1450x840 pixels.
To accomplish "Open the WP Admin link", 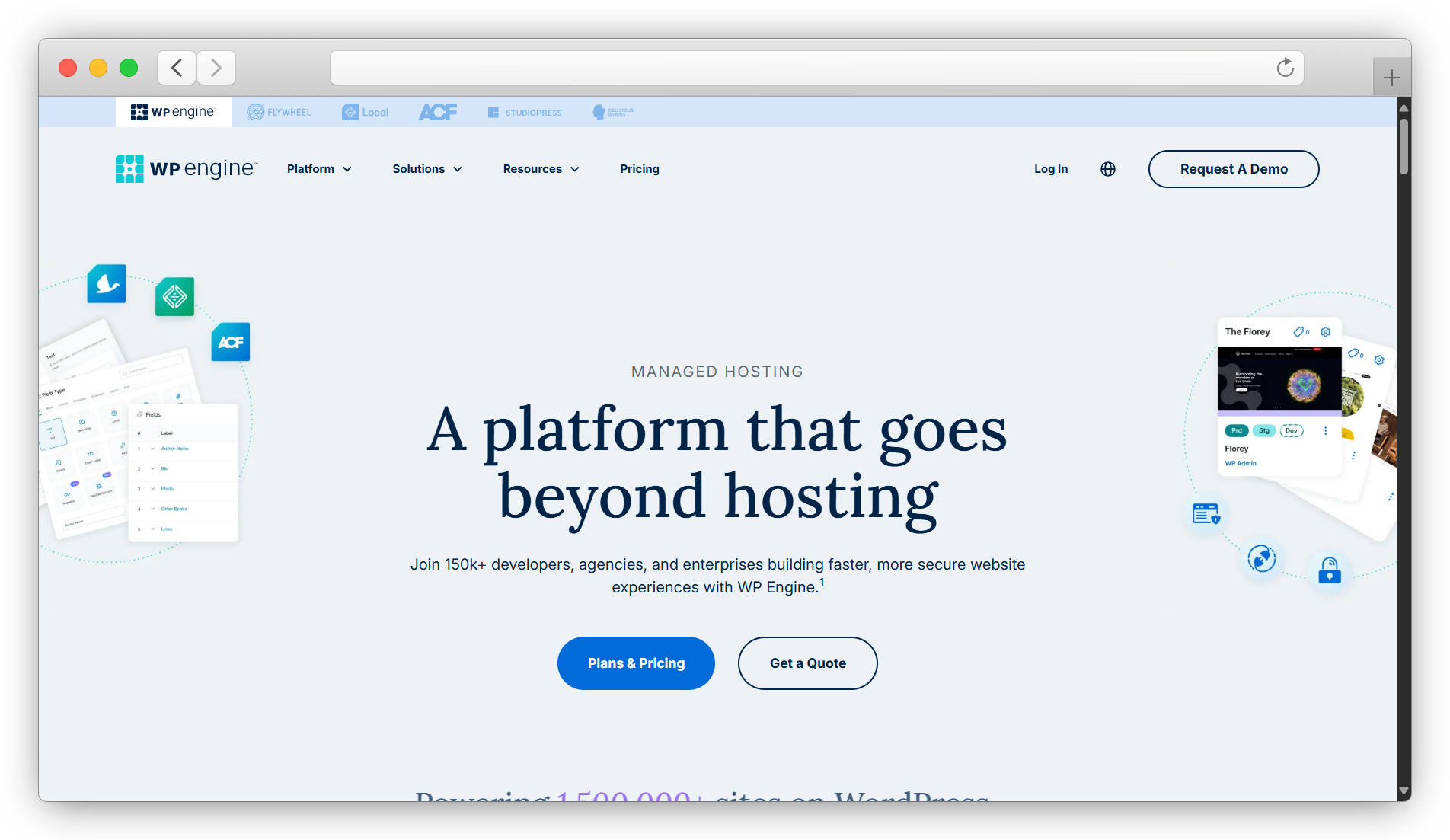I will pos(1240,463).
